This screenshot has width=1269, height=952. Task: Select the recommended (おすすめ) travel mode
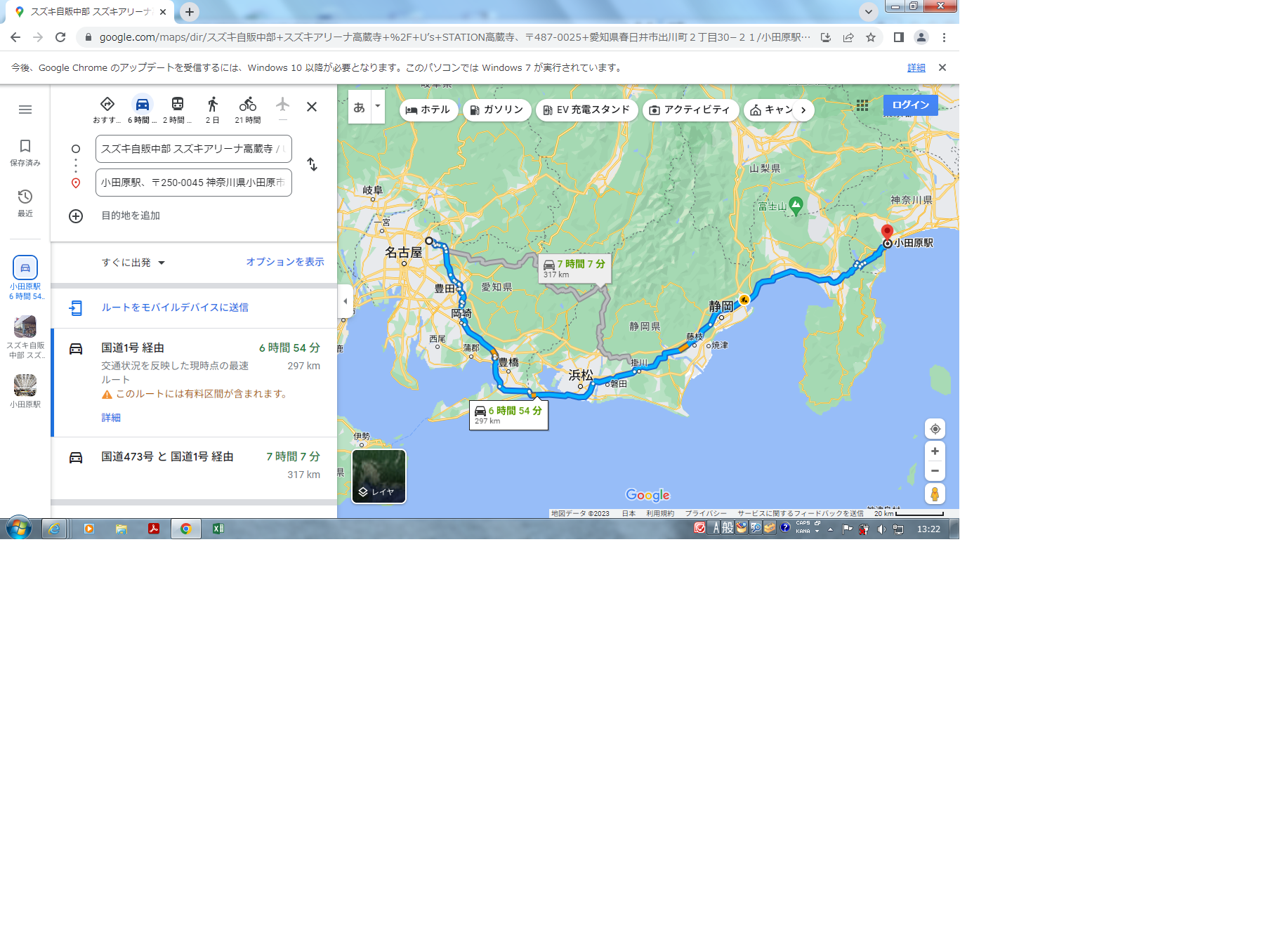click(x=107, y=110)
